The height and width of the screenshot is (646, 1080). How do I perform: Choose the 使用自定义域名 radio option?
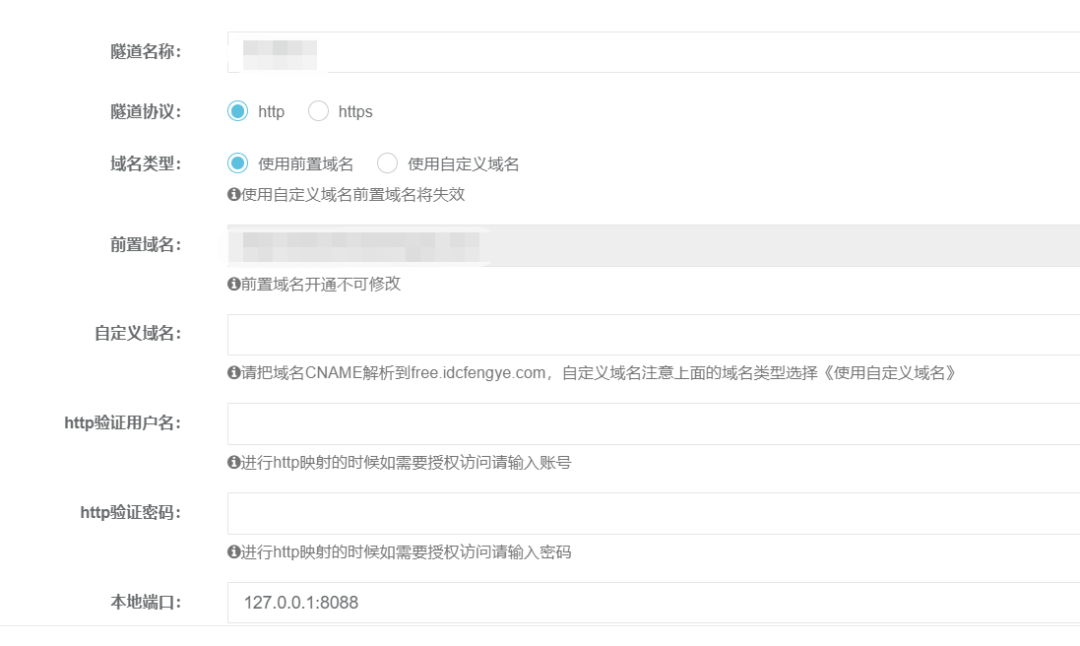(x=387, y=164)
